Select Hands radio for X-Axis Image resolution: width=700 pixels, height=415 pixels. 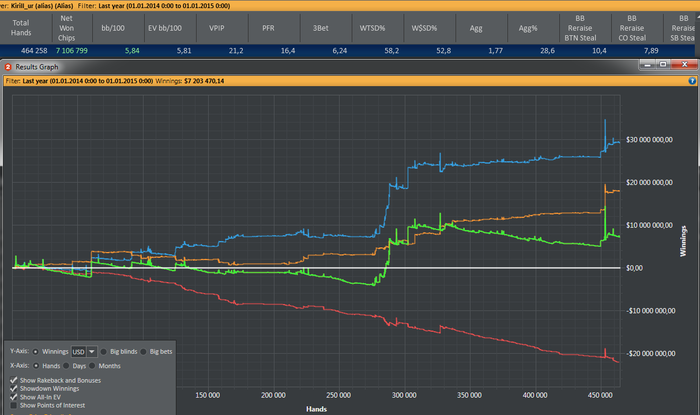pos(36,366)
